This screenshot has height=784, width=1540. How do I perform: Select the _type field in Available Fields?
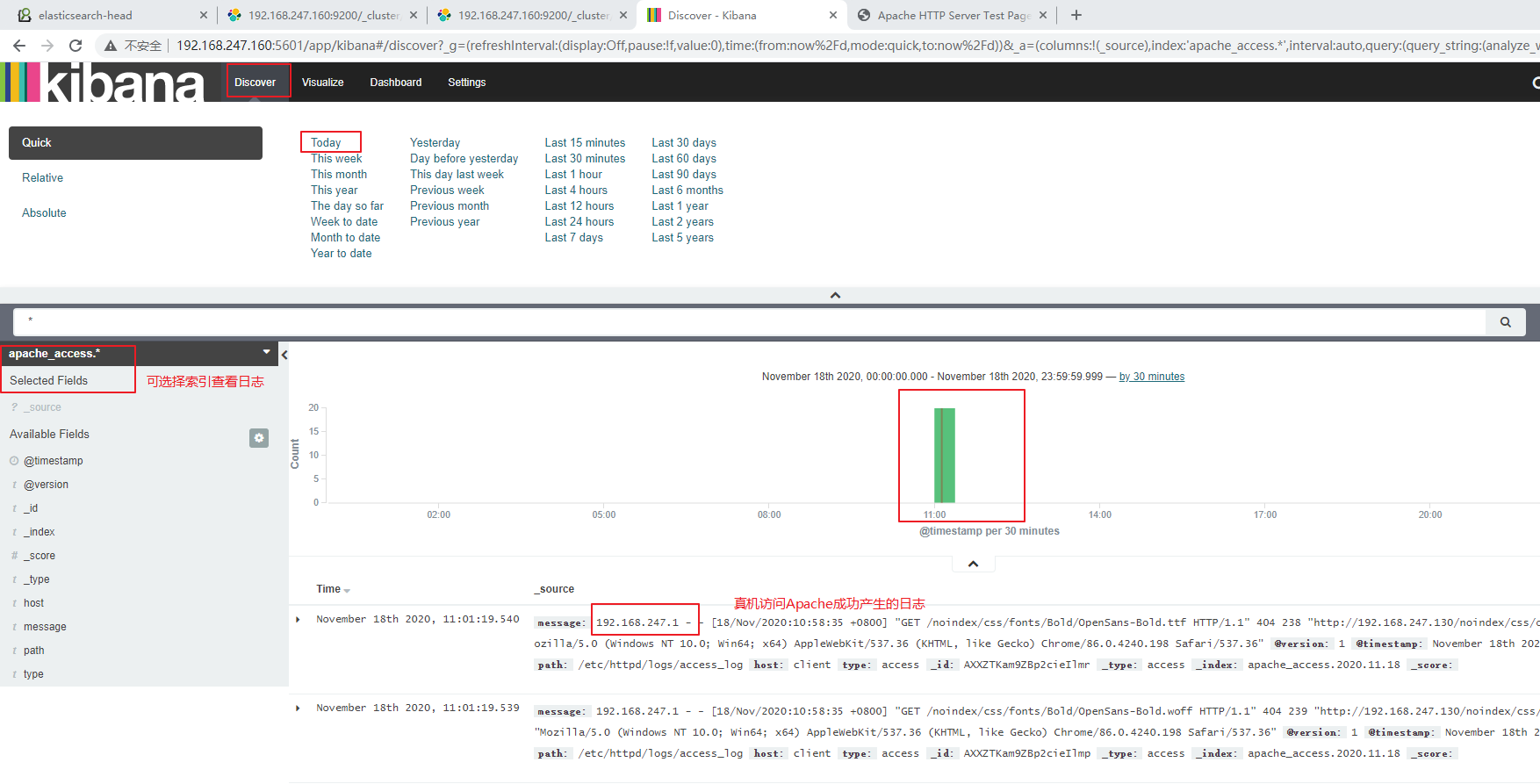click(x=37, y=579)
